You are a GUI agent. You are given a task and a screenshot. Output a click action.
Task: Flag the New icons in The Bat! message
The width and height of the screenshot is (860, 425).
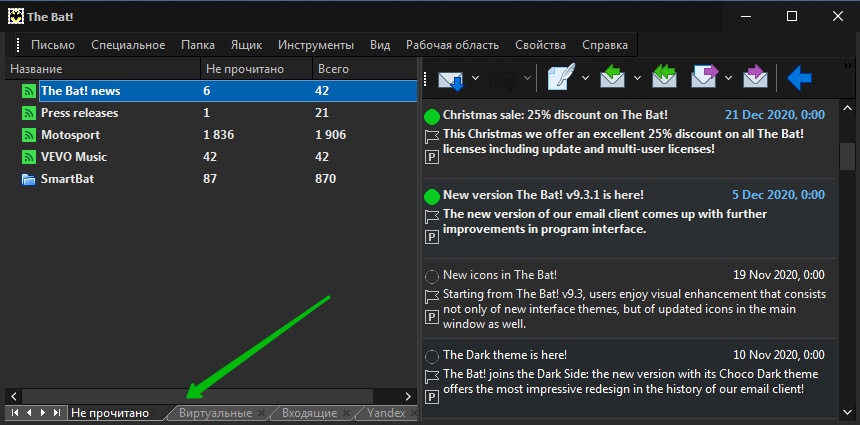coord(432,297)
